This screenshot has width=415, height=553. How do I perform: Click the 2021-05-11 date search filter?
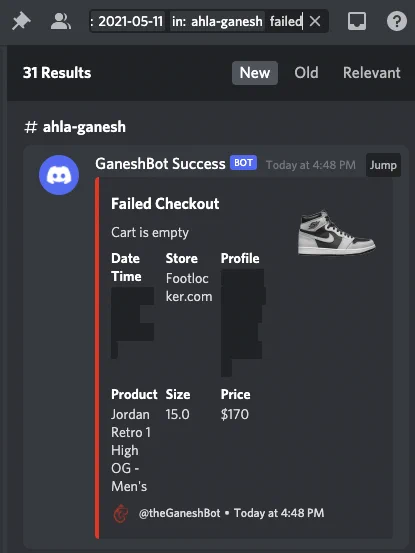[127, 22]
